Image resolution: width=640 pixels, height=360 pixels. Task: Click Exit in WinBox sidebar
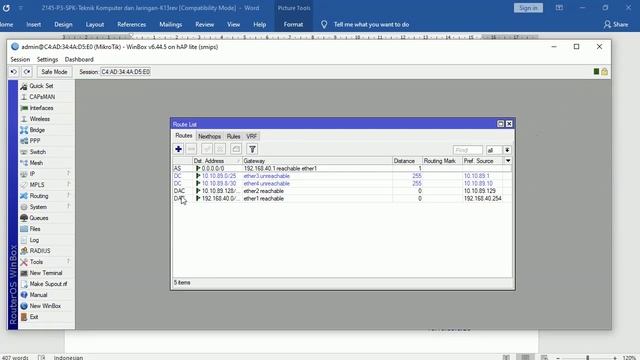pyautogui.click(x=34, y=317)
